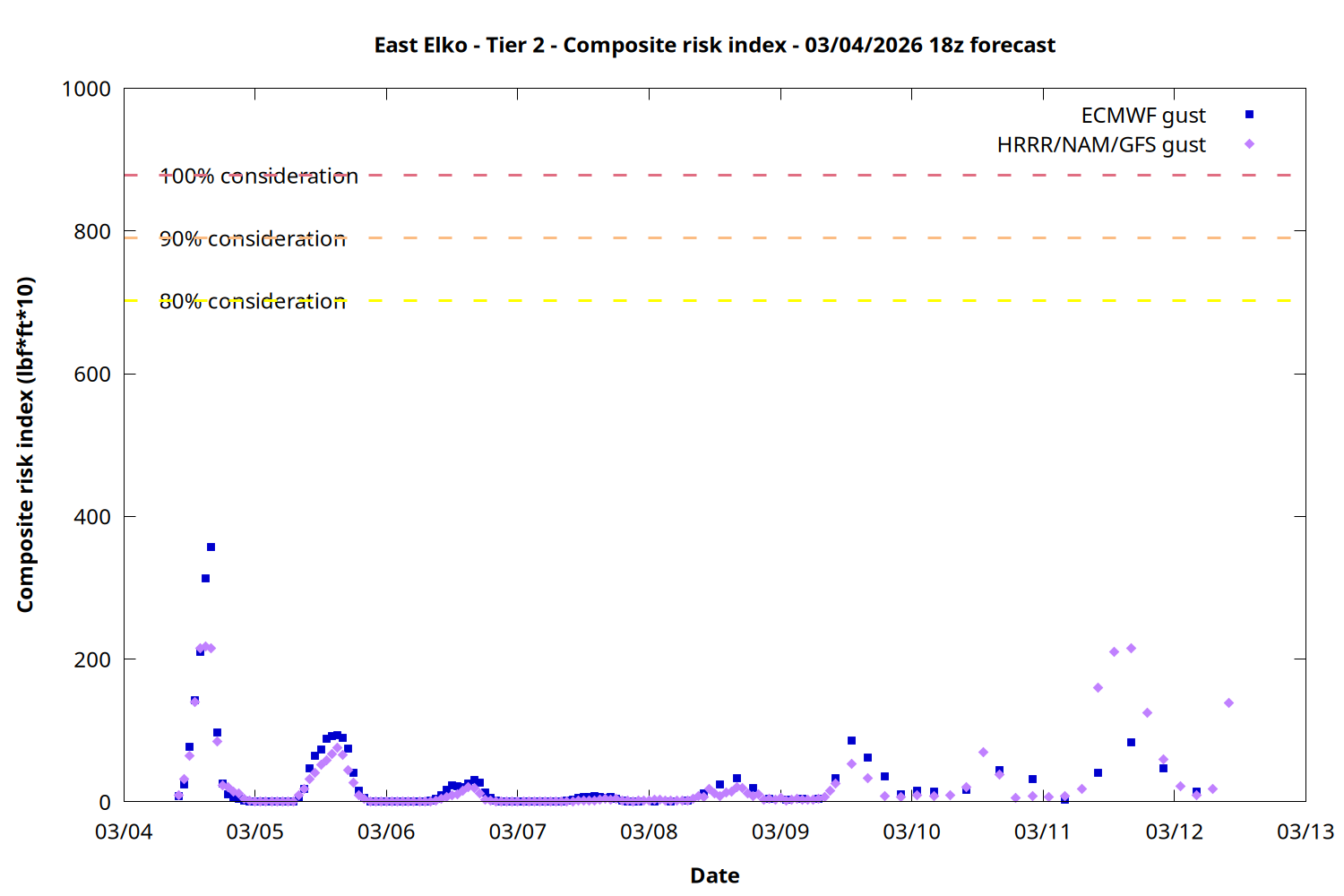Select the 100% consideration threshold label

point(259,177)
